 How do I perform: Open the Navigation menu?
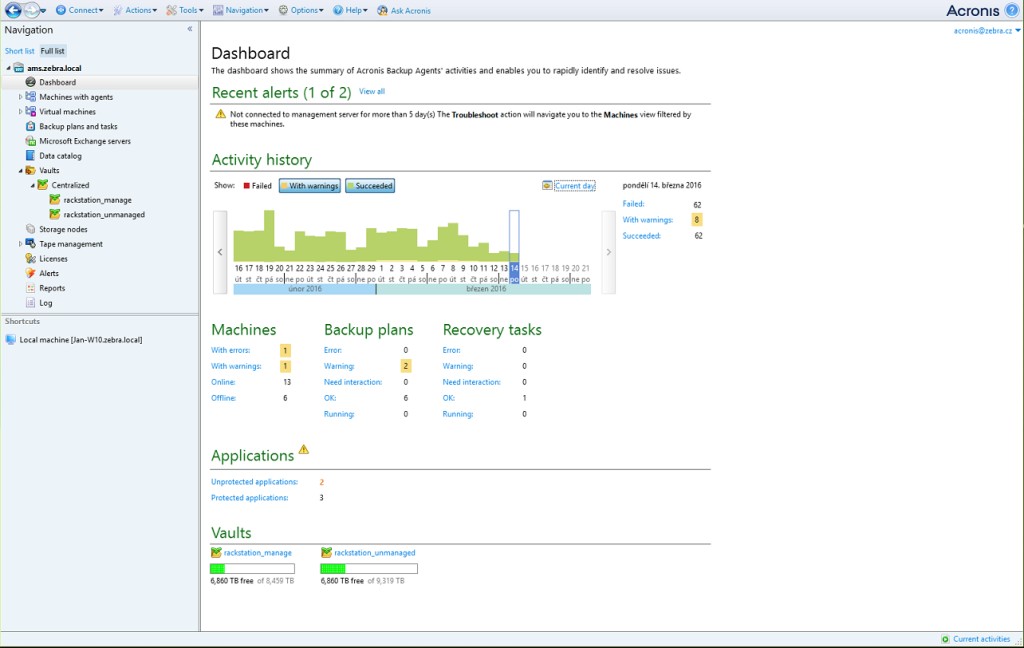point(241,10)
